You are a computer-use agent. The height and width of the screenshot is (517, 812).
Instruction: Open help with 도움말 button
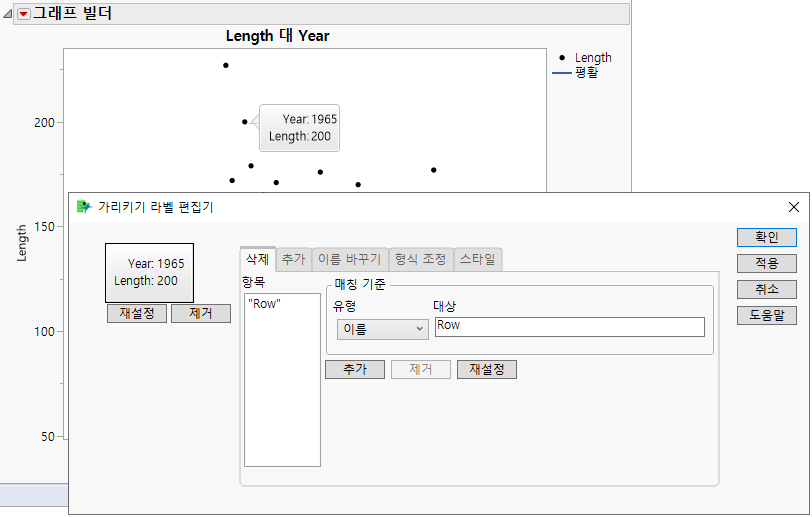click(x=766, y=315)
